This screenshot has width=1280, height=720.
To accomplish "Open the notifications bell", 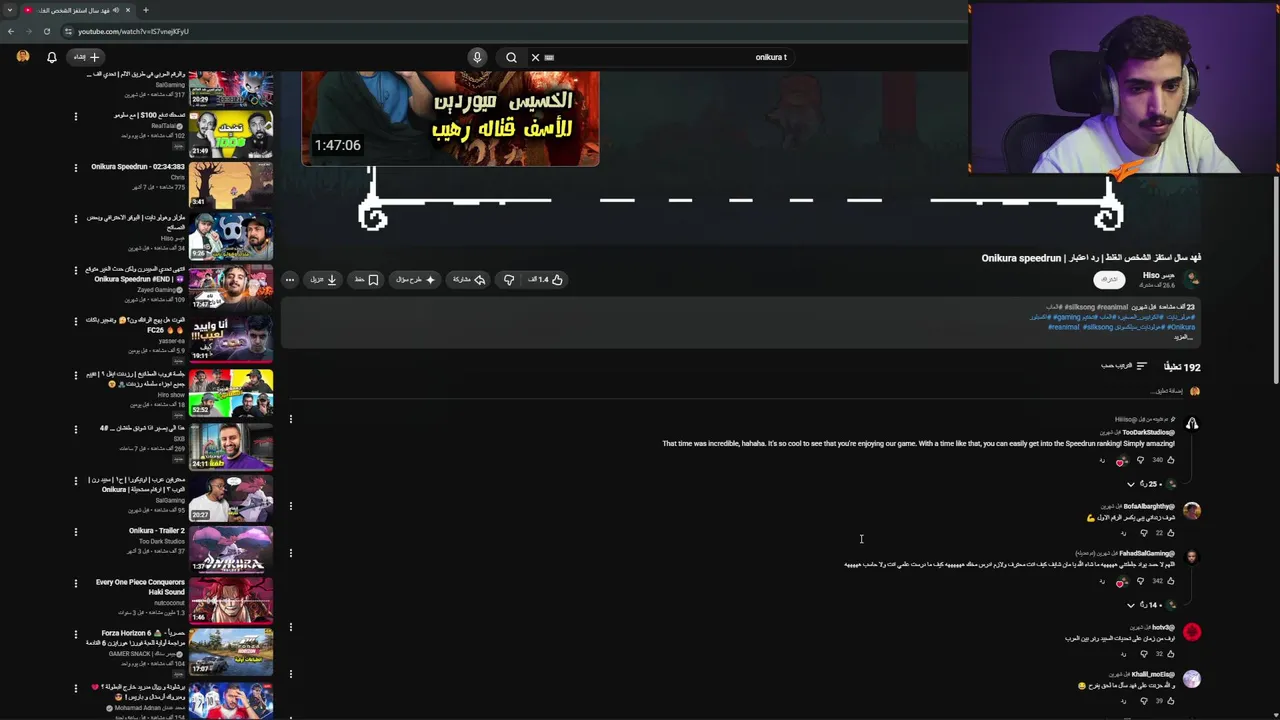I will coord(52,57).
